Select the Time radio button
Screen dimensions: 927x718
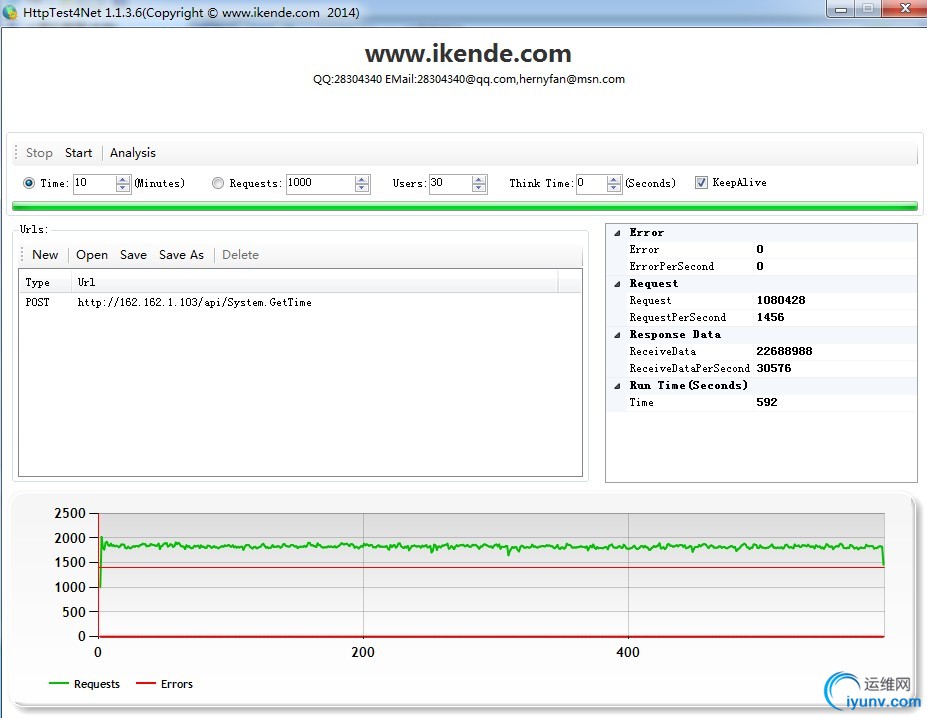coord(28,183)
